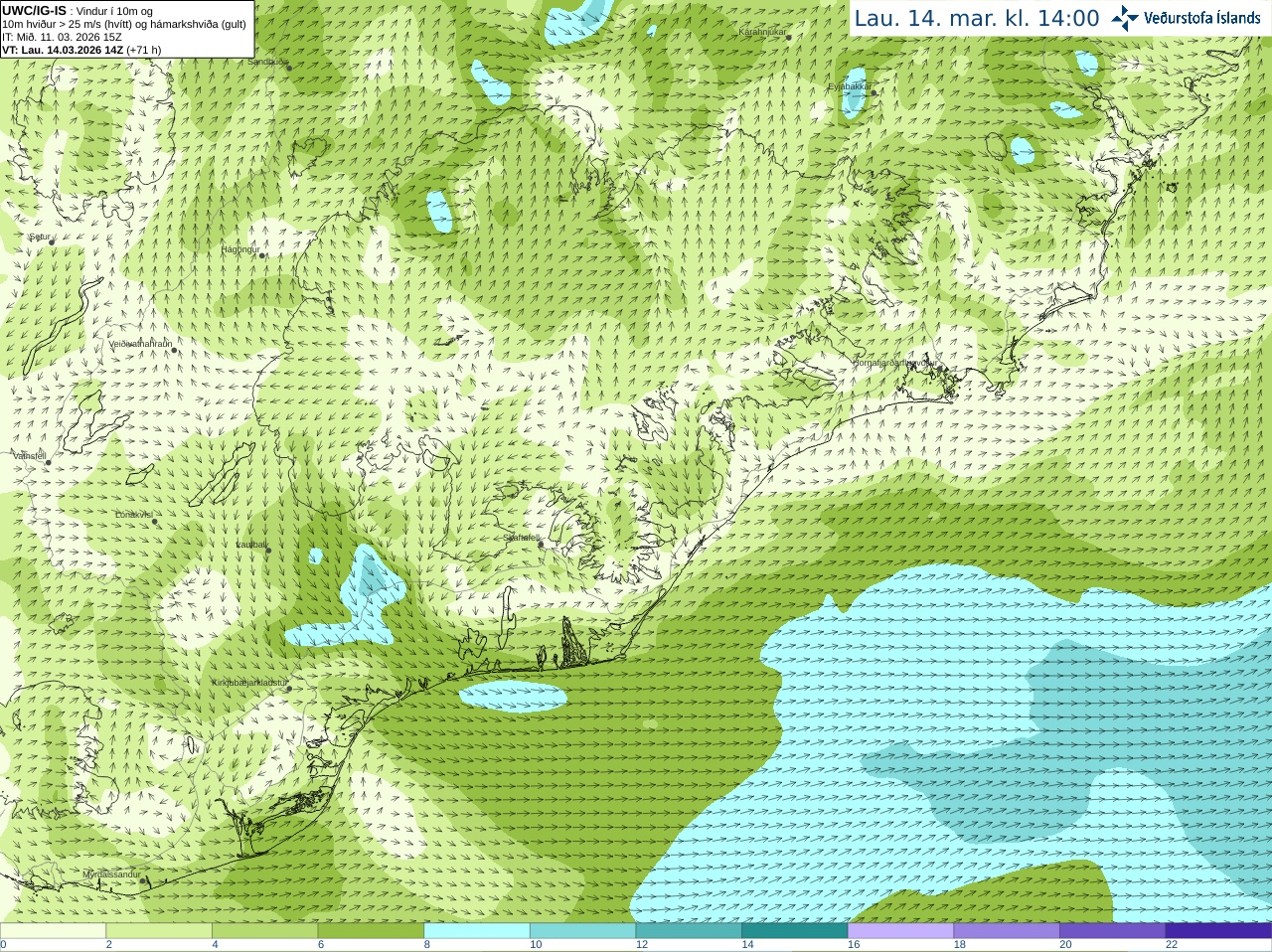Screen dimensions: 1272x952
Task: Click the Hágöngur station label
Action: tap(239, 249)
